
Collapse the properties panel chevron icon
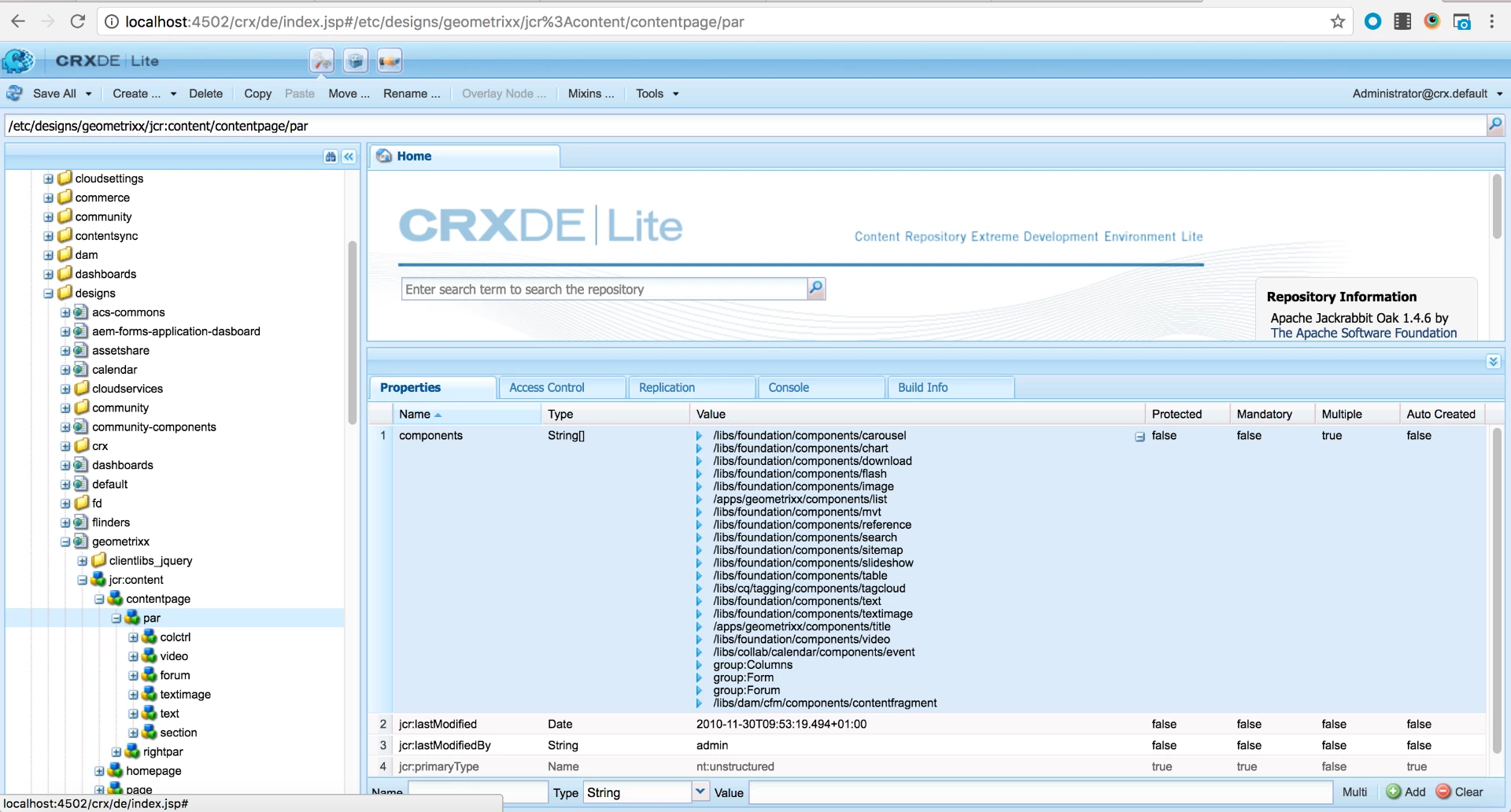[1493, 361]
